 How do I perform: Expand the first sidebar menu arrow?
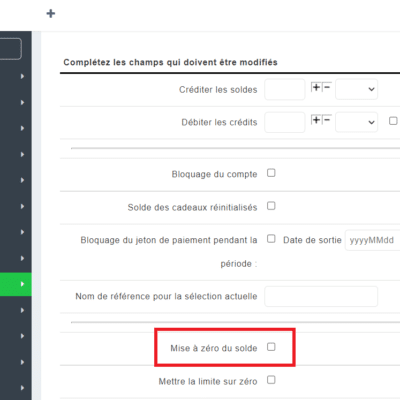click(22, 76)
